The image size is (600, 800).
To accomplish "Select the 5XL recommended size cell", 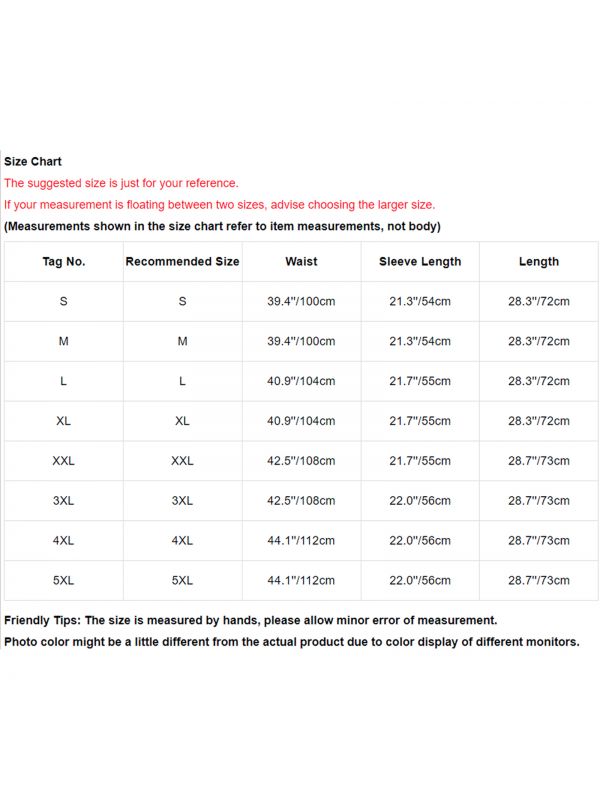I will click(x=182, y=580).
